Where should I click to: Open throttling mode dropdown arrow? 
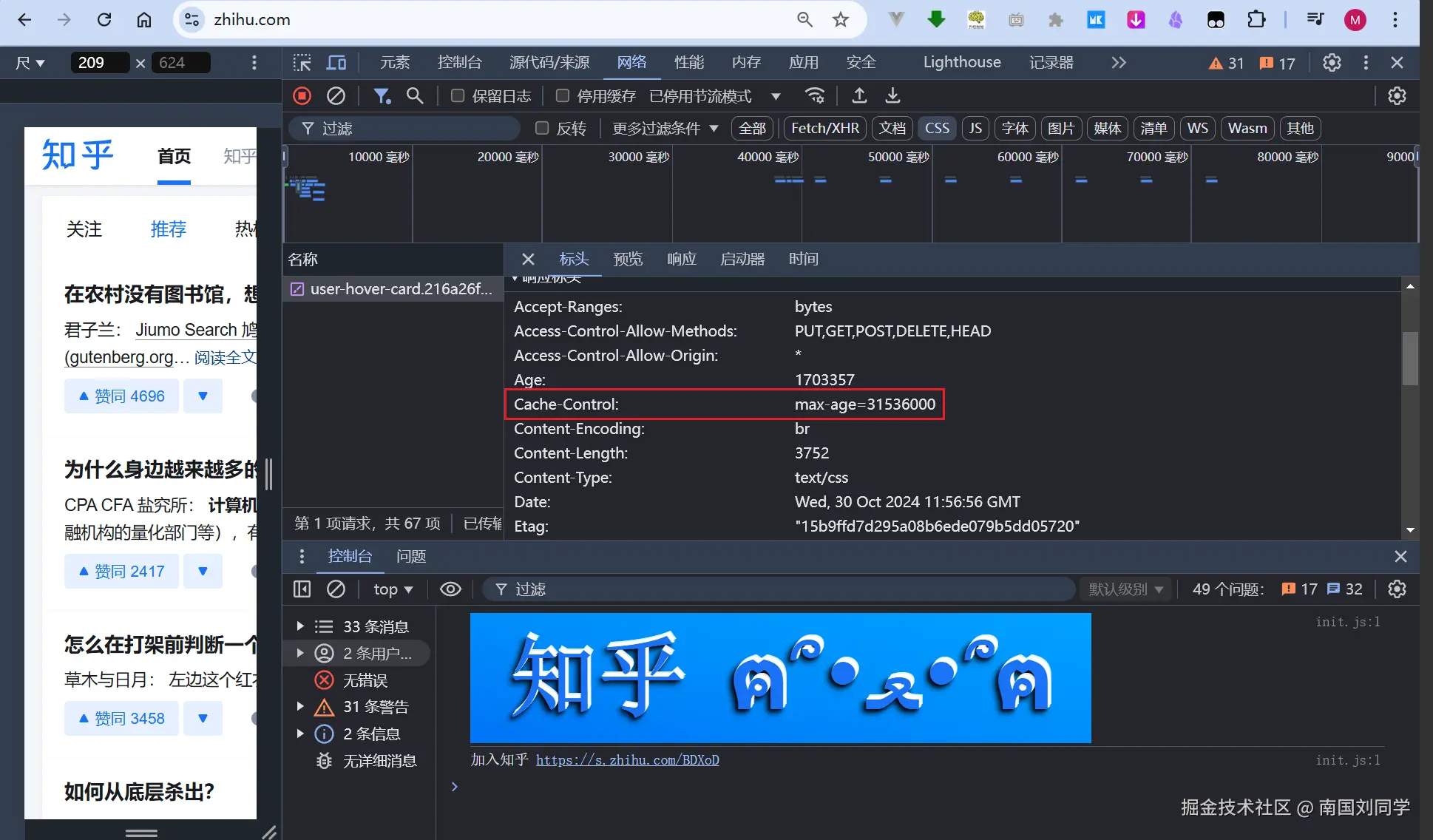[x=776, y=96]
